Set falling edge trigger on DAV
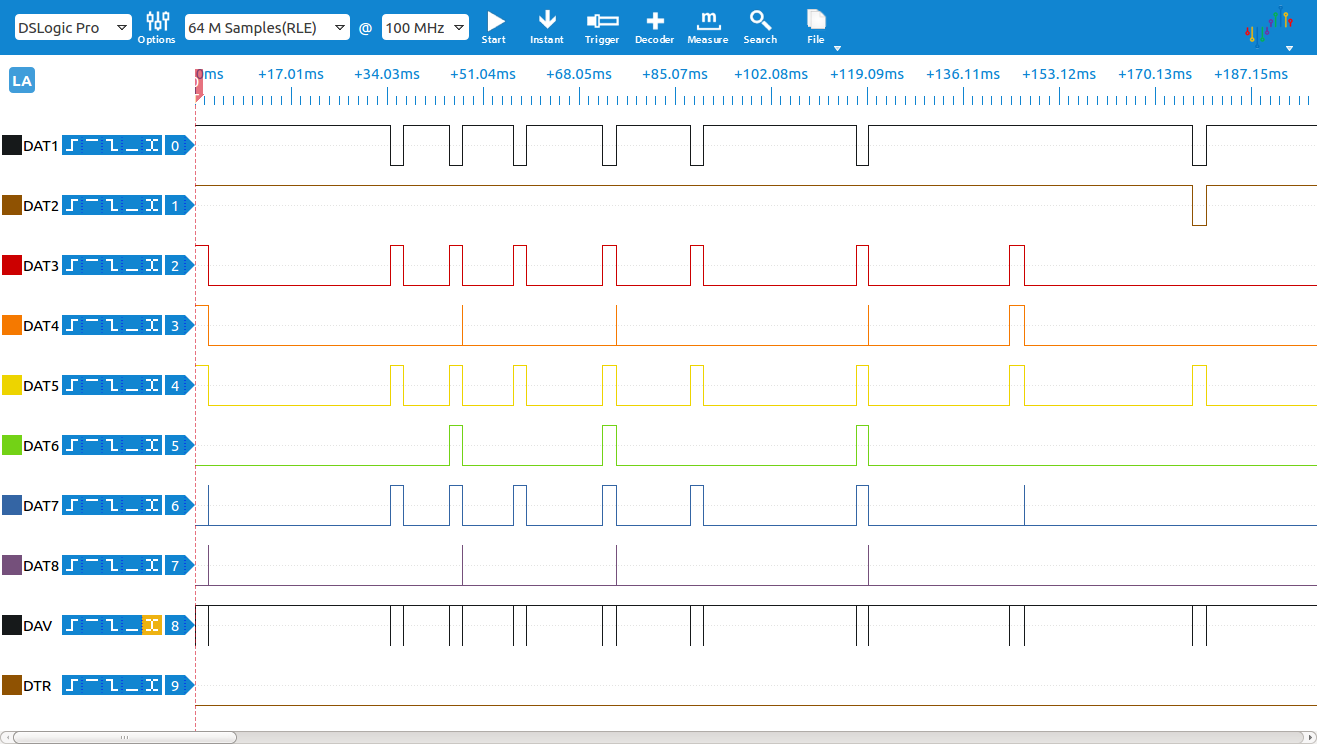 [x=112, y=626]
